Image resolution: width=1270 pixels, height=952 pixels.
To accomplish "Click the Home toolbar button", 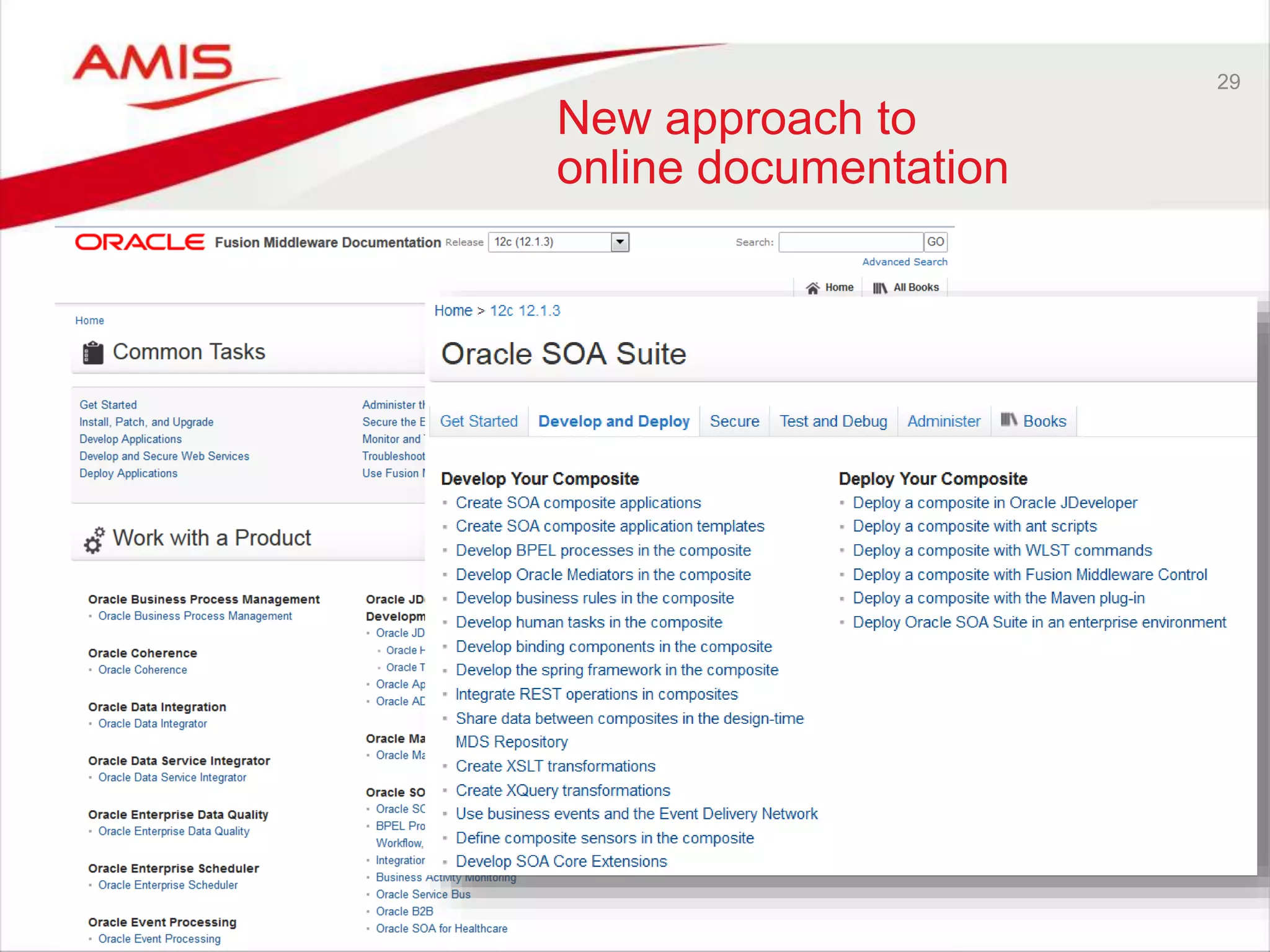I will click(829, 288).
